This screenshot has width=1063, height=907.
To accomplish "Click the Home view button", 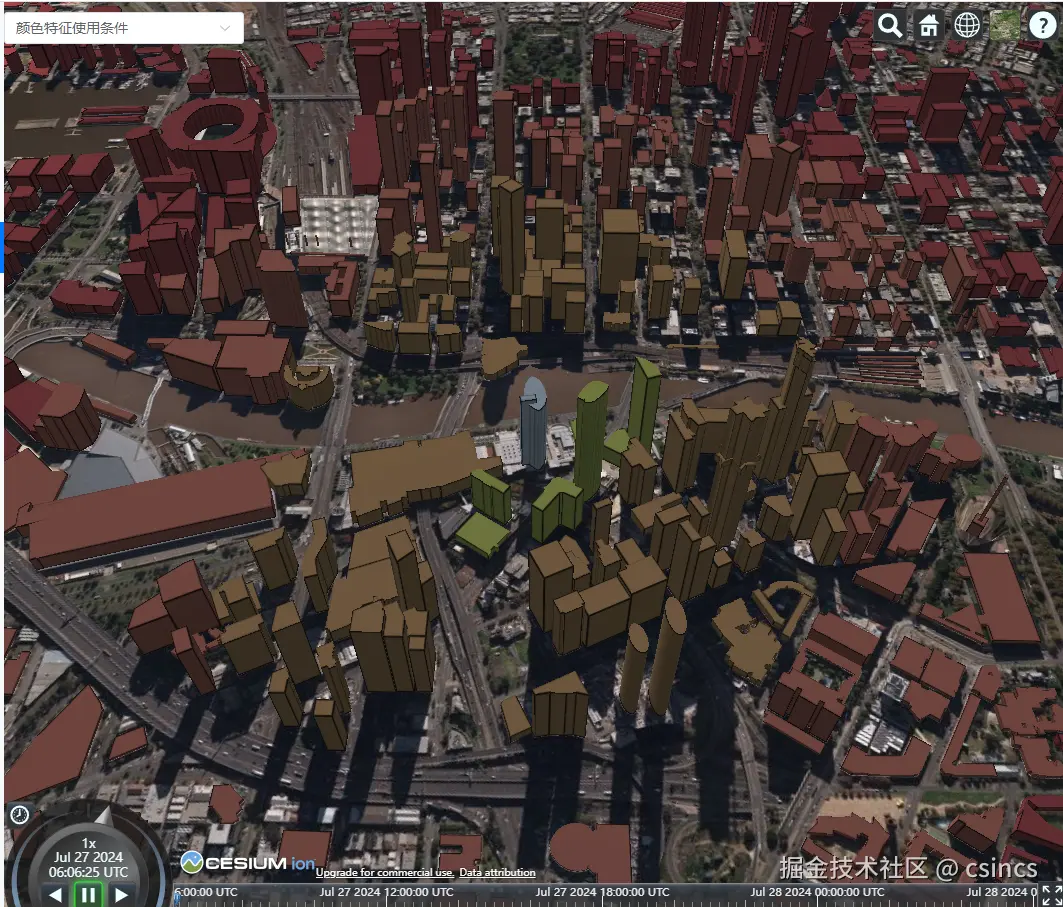I will pos(928,26).
